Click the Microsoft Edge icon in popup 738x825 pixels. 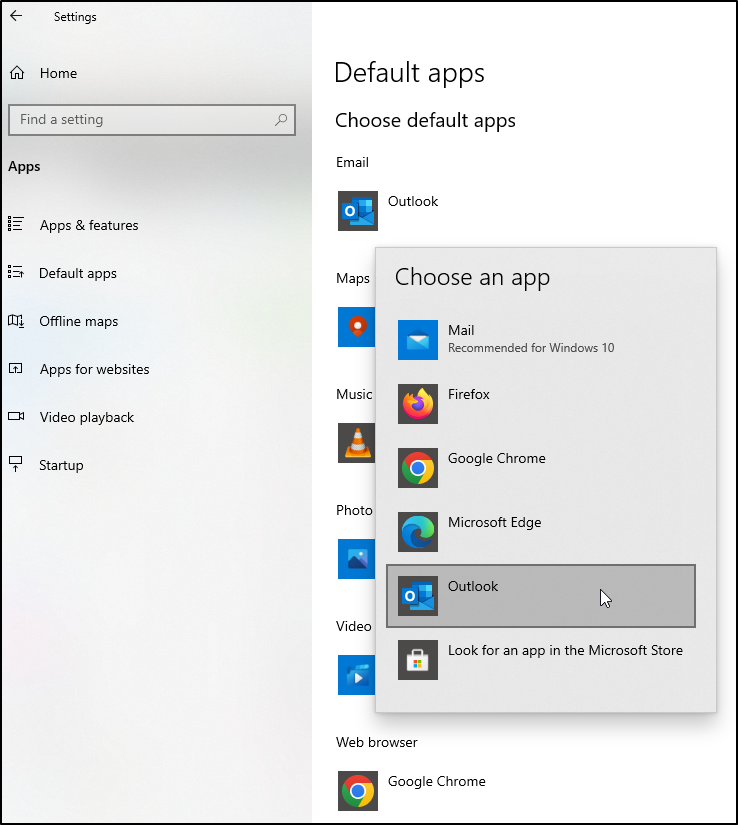(418, 532)
